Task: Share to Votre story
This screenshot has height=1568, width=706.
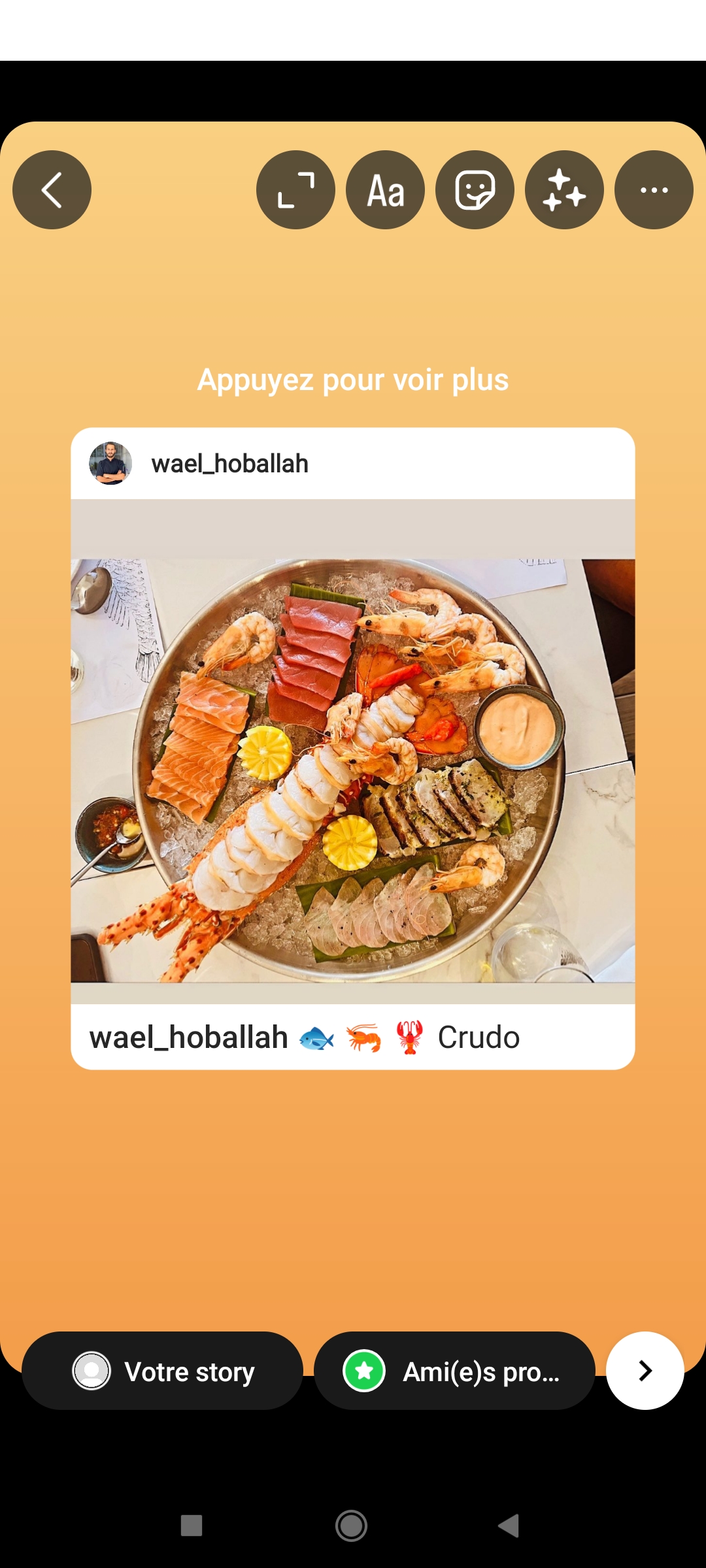Action: point(162,1371)
